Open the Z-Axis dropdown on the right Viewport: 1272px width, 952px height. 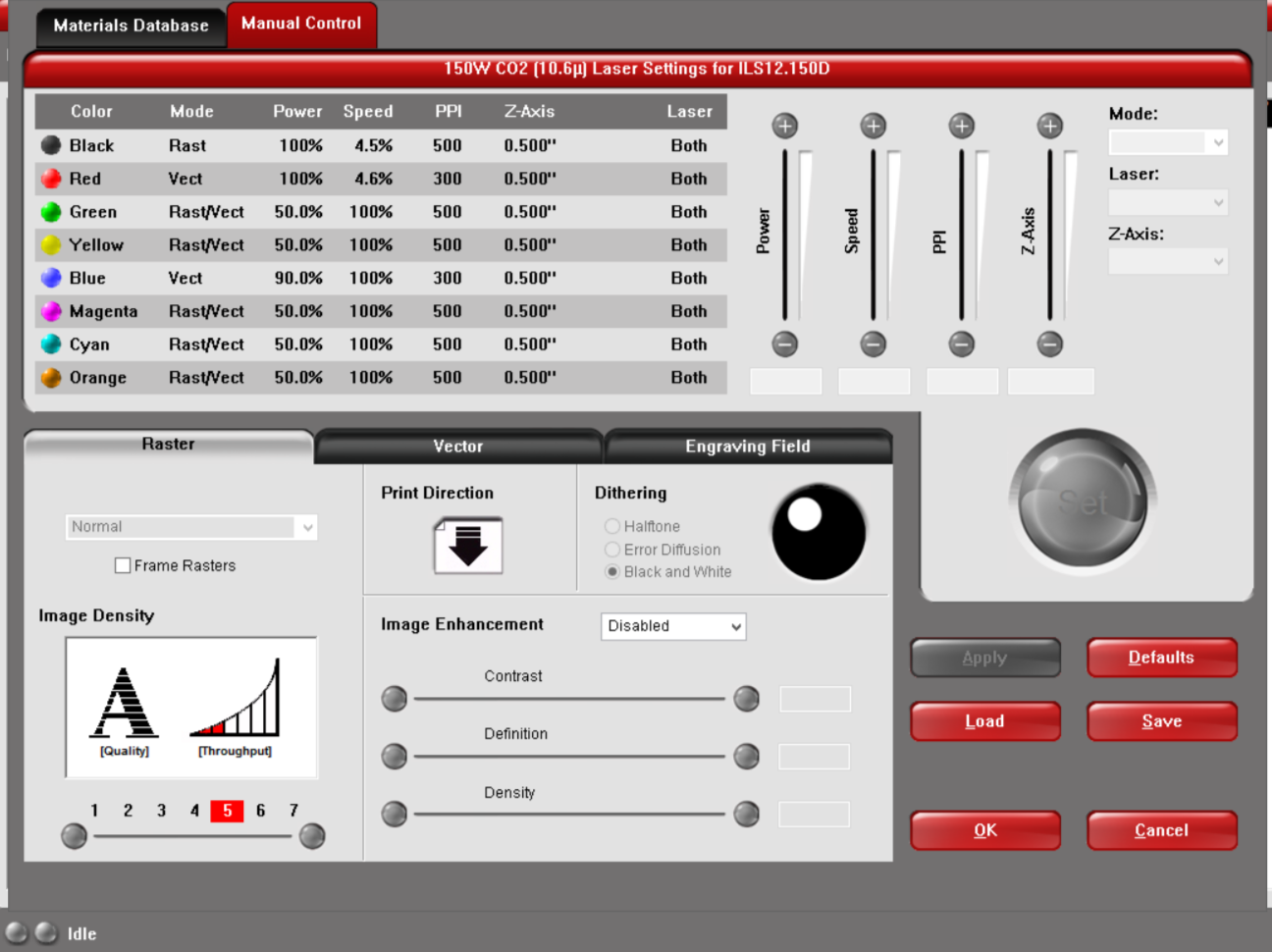pyautogui.click(x=1168, y=262)
